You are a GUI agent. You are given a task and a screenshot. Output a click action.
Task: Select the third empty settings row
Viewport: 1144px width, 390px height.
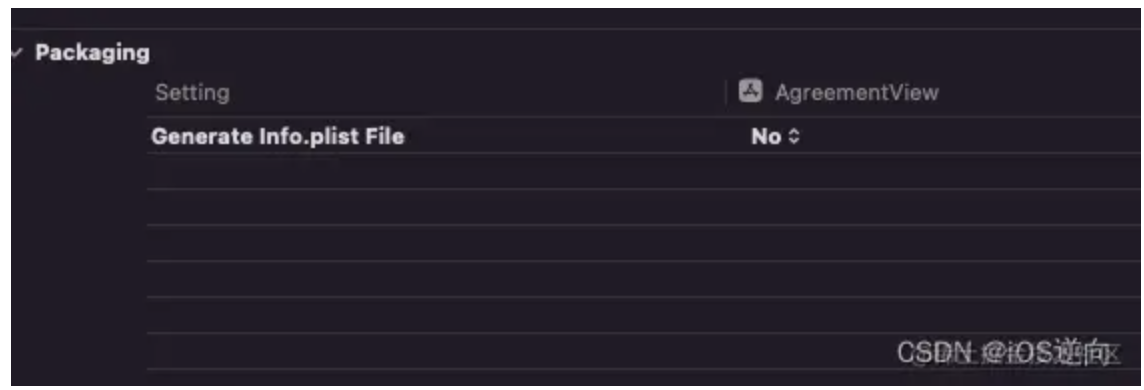tap(644, 243)
